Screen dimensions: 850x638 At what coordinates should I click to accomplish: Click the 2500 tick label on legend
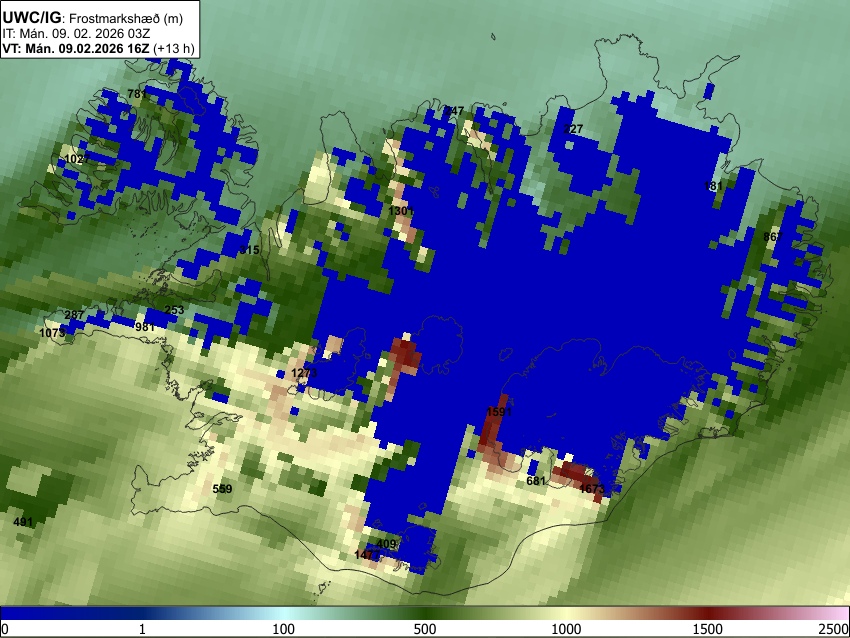[x=835, y=629]
